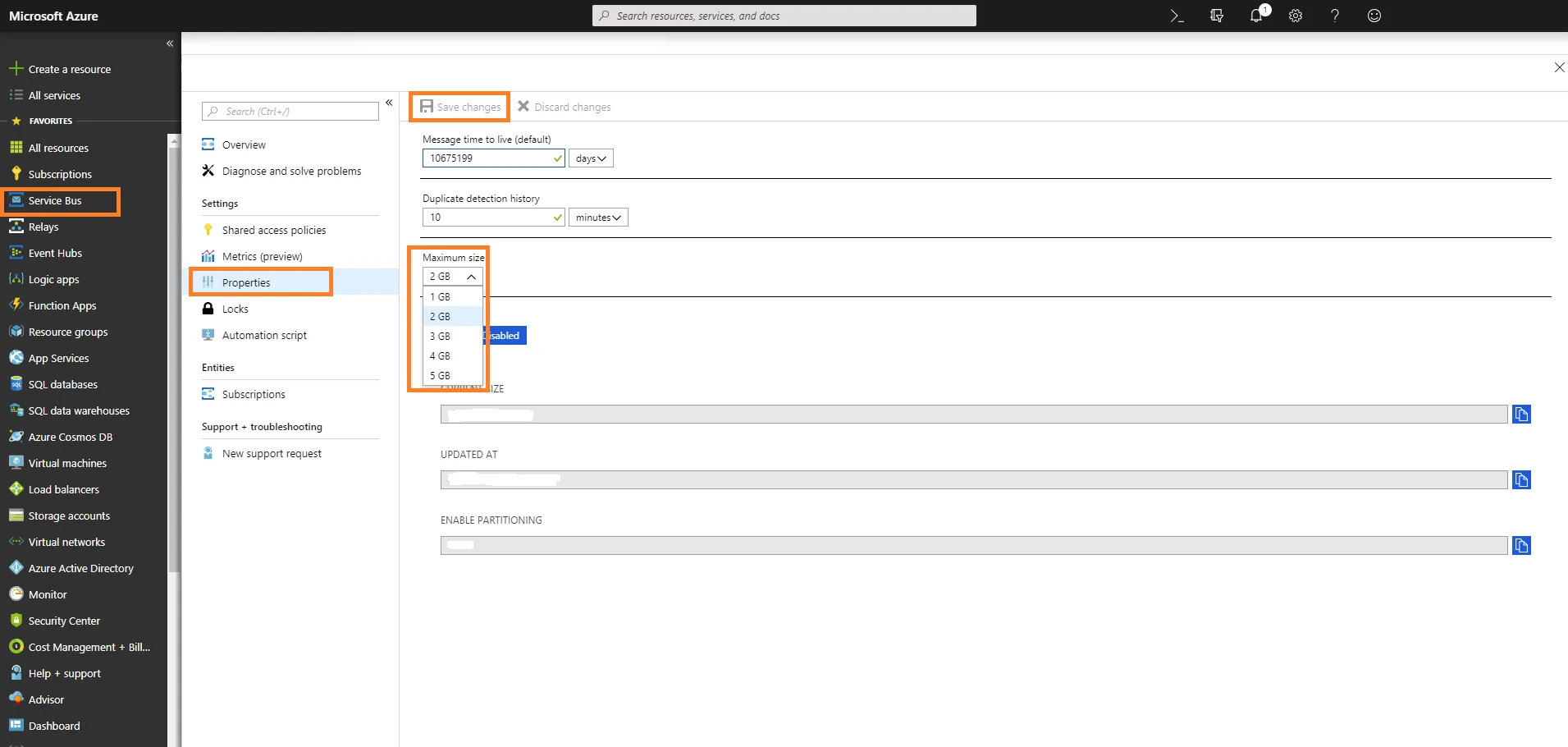The image size is (1568, 747).
Task: Click the Cost Management + Billing icon
Action: coord(16,647)
